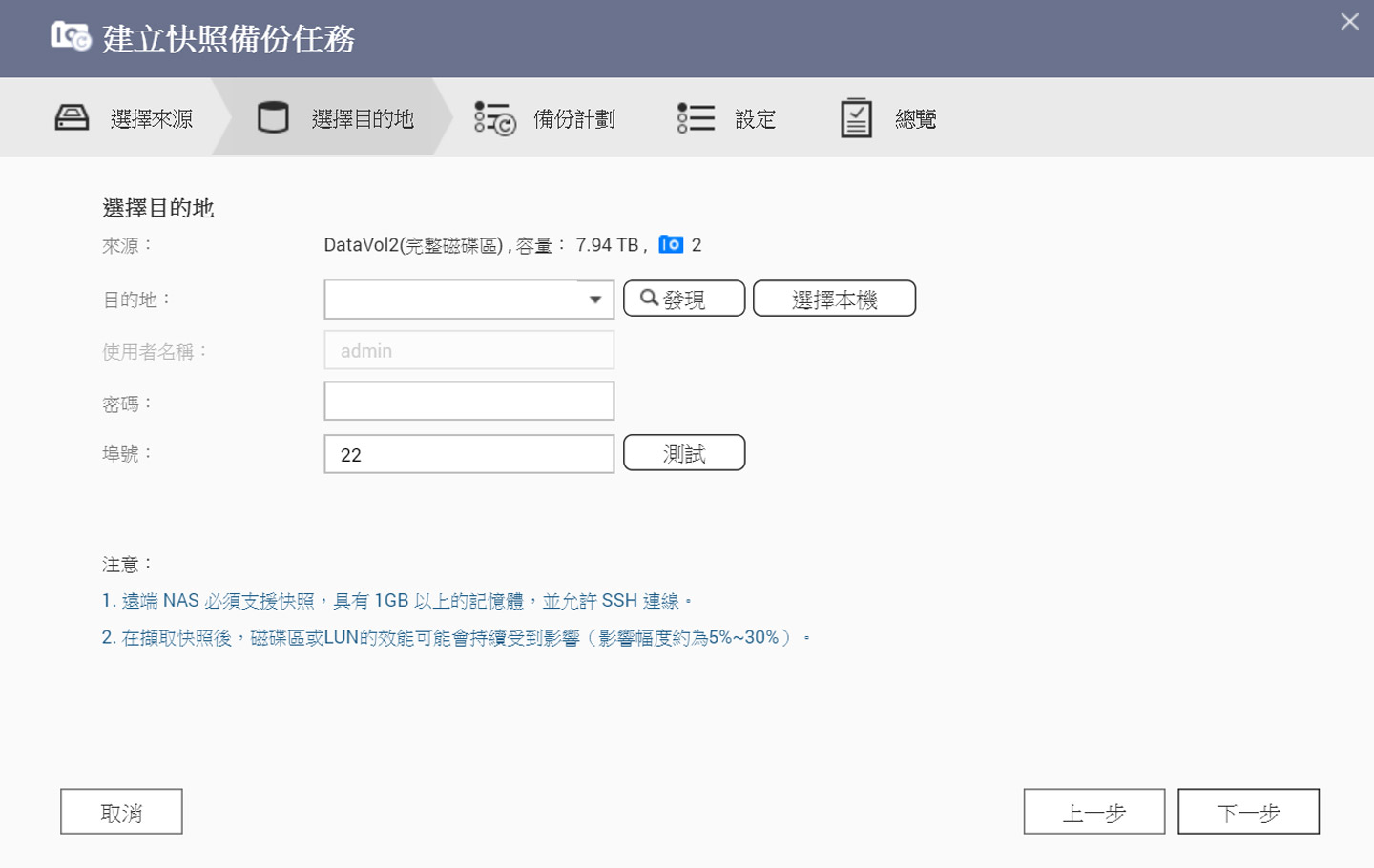Click the dialog title 建立快照備份任務
Image resolution: width=1374 pixels, height=868 pixels.
(x=229, y=38)
